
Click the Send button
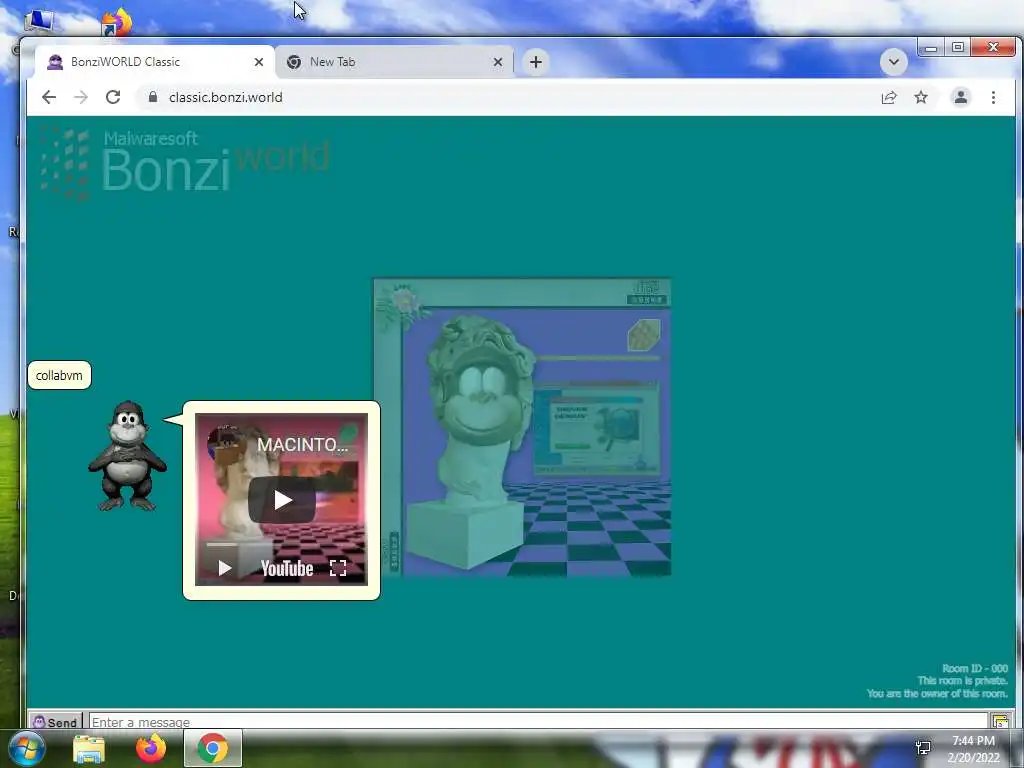pyautogui.click(x=56, y=722)
